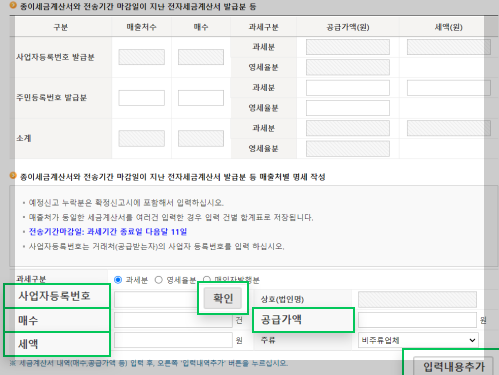Click 영세율분 공급가액 field for 사업자등록번호 발급분
Screen dimensions: 499x375
348,67
